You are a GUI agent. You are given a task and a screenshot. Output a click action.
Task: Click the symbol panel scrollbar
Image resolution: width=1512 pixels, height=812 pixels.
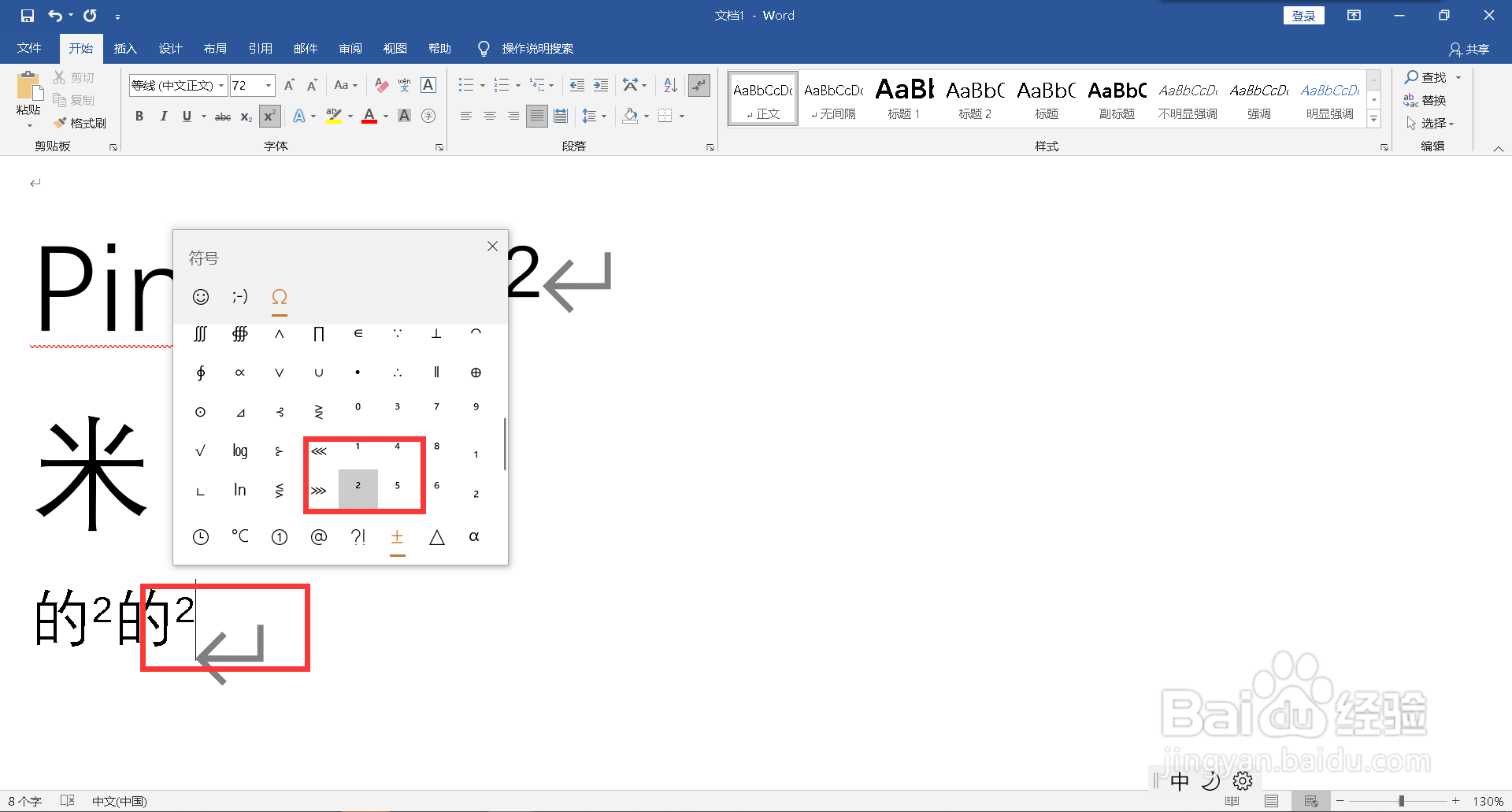(504, 444)
